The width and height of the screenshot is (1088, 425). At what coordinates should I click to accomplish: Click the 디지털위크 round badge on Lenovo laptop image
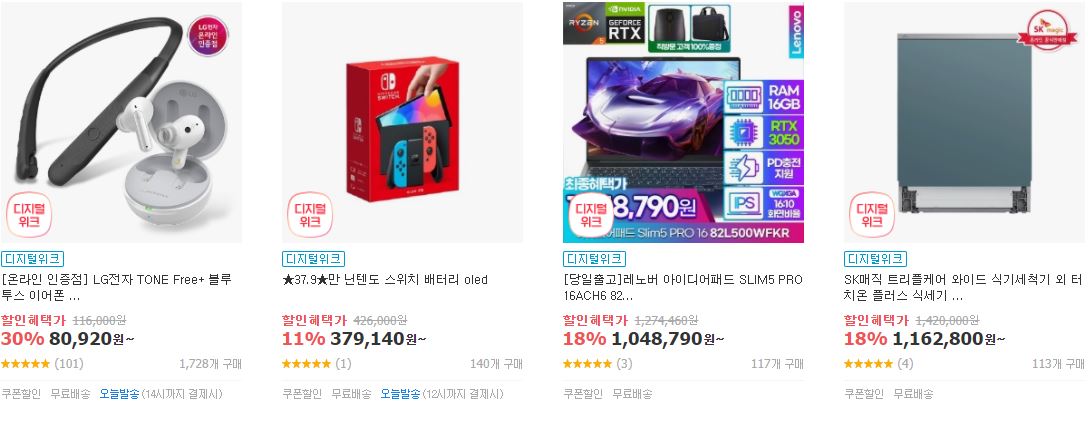590,215
